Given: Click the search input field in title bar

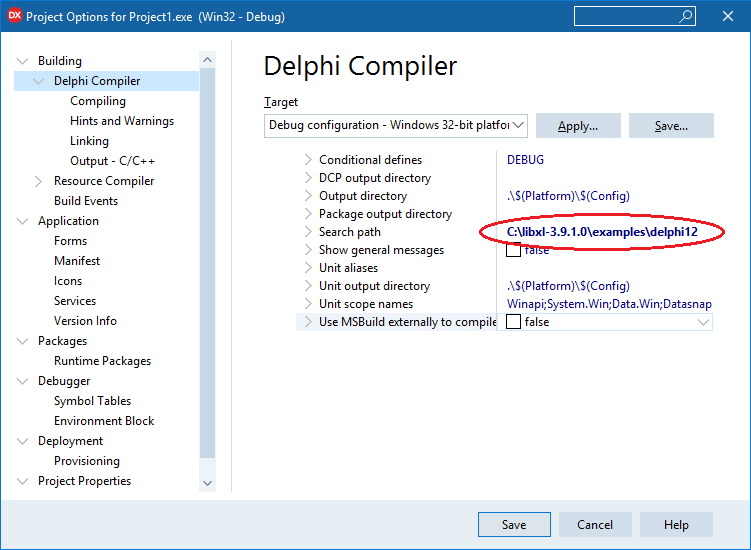Looking at the screenshot, I should pos(627,16).
